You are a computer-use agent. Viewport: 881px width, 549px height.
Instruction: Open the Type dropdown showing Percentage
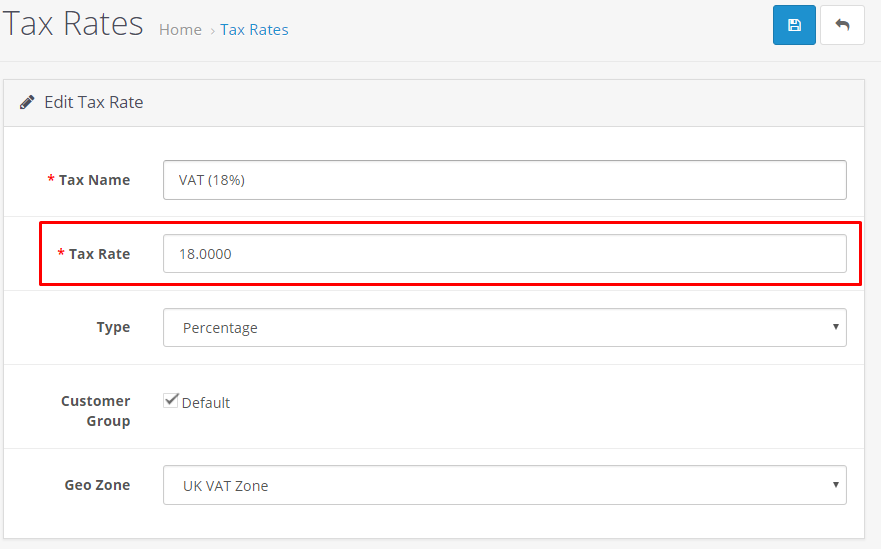pos(505,328)
